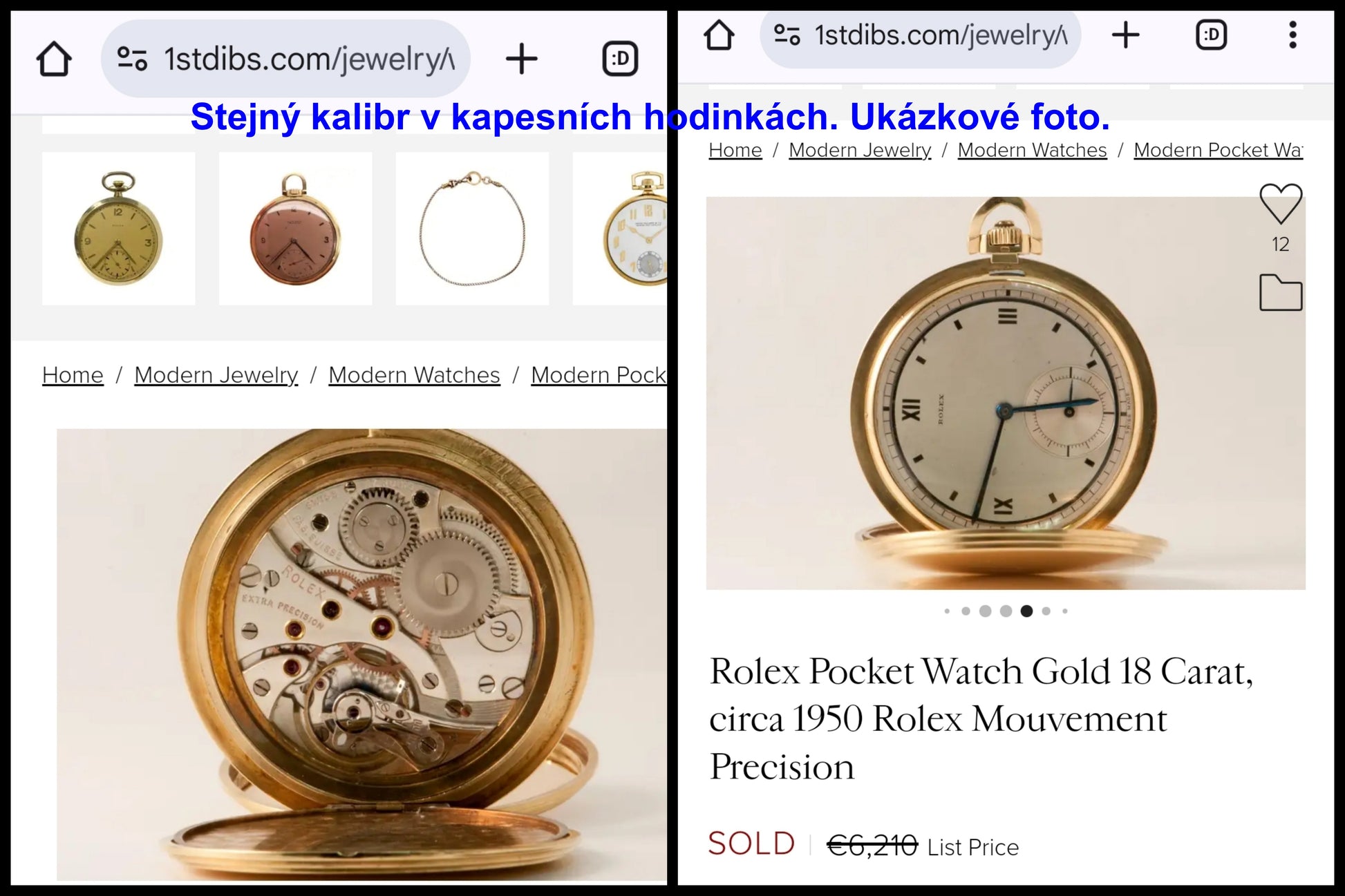The width and height of the screenshot is (1345, 896).
Task: Tap the home icon in left browser
Action: (54, 59)
